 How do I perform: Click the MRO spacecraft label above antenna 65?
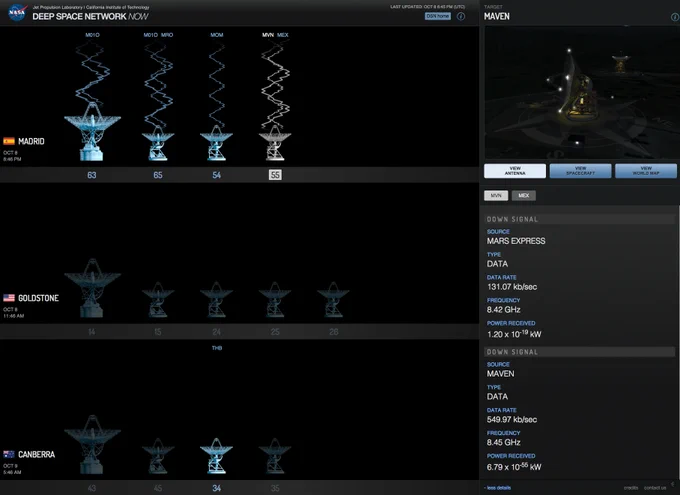(167, 35)
